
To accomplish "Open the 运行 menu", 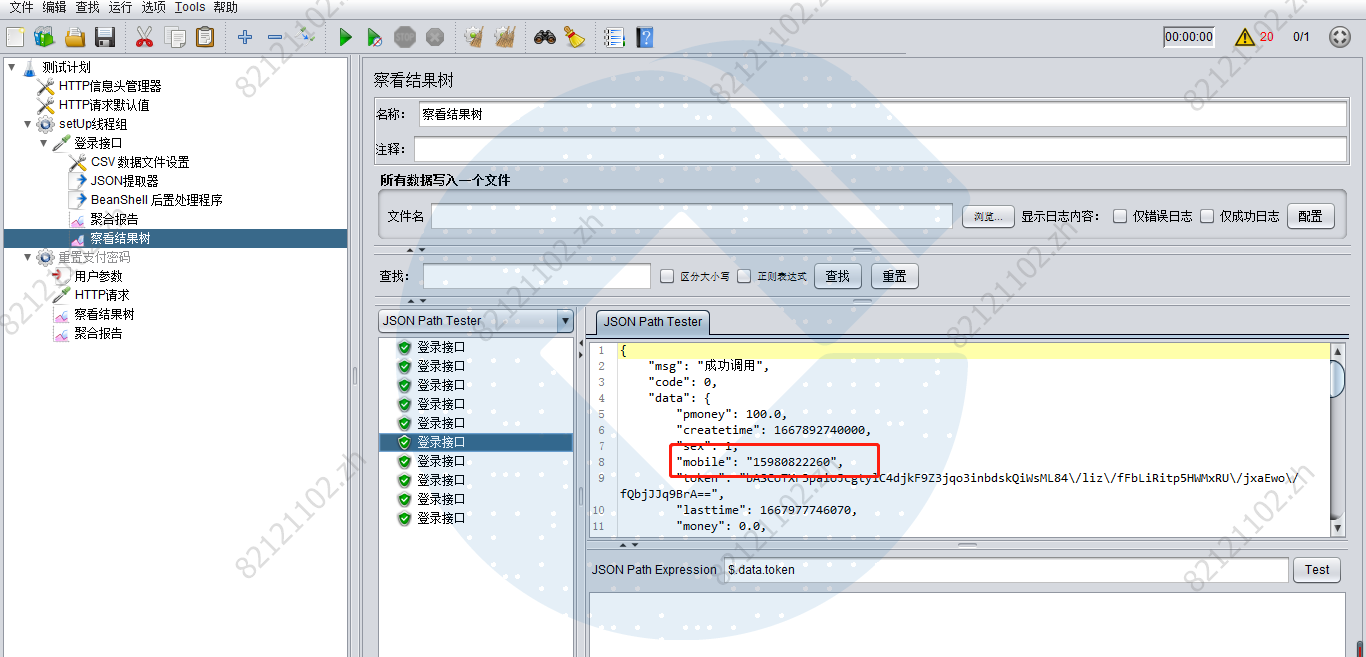I will (x=120, y=7).
